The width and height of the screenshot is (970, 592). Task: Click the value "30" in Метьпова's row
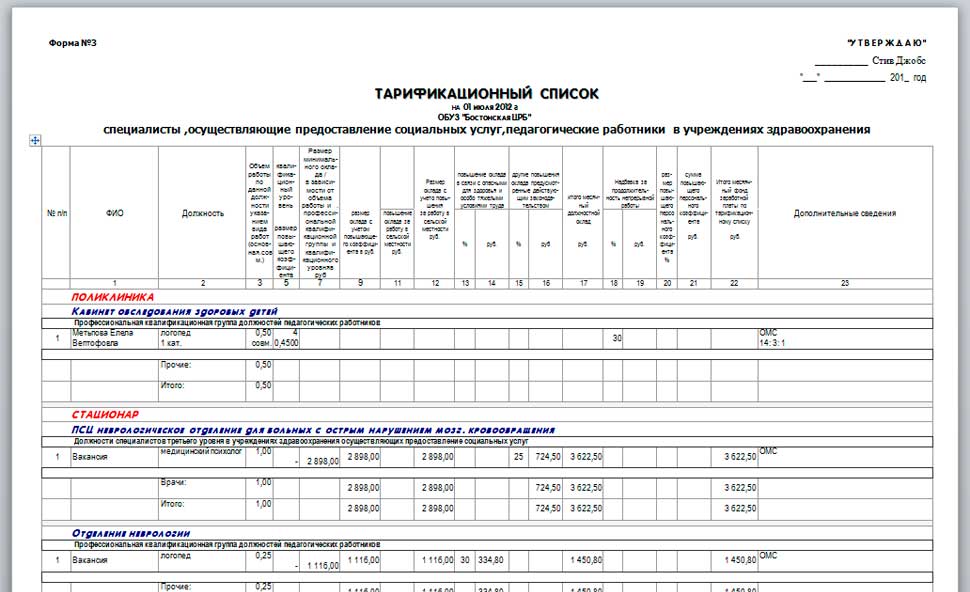(x=617, y=338)
